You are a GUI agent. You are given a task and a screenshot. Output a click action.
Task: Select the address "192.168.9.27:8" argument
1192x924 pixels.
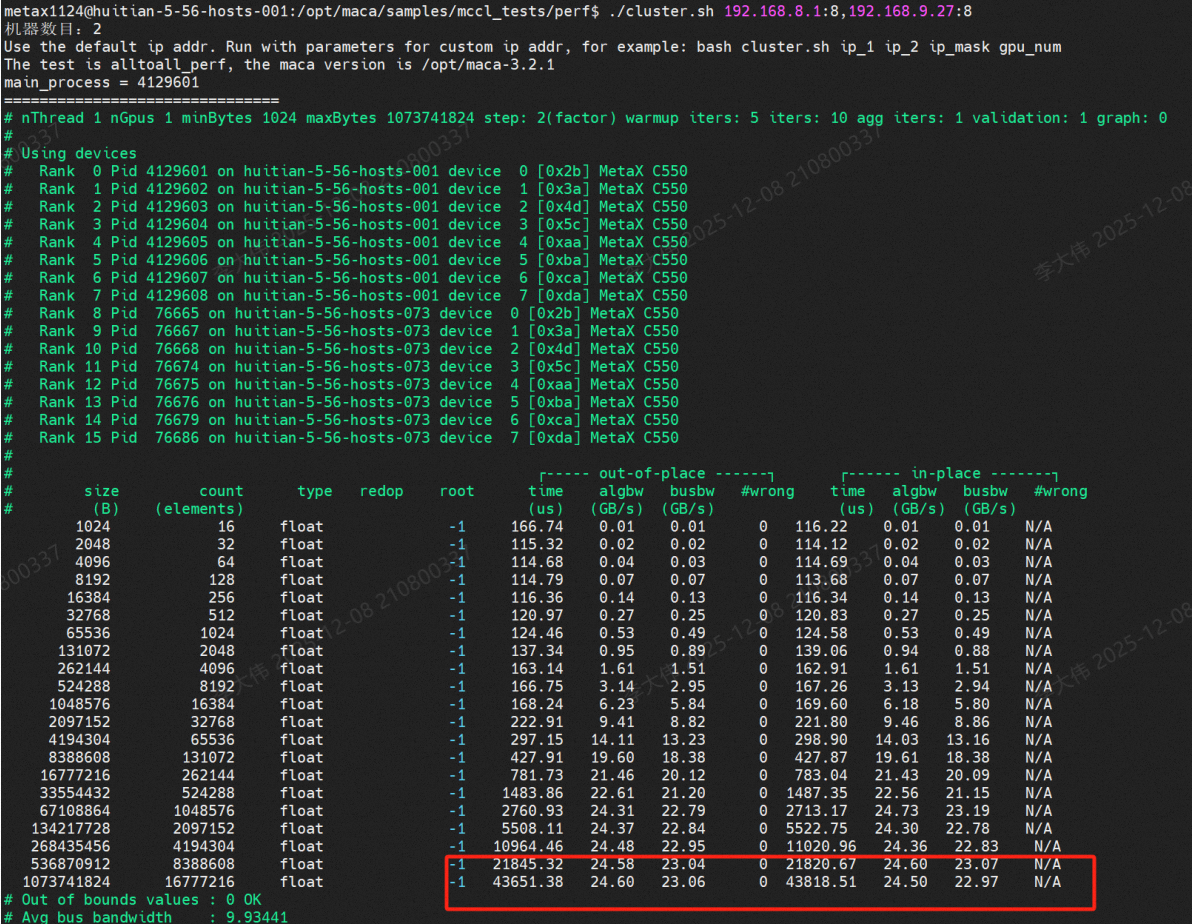(x=910, y=11)
